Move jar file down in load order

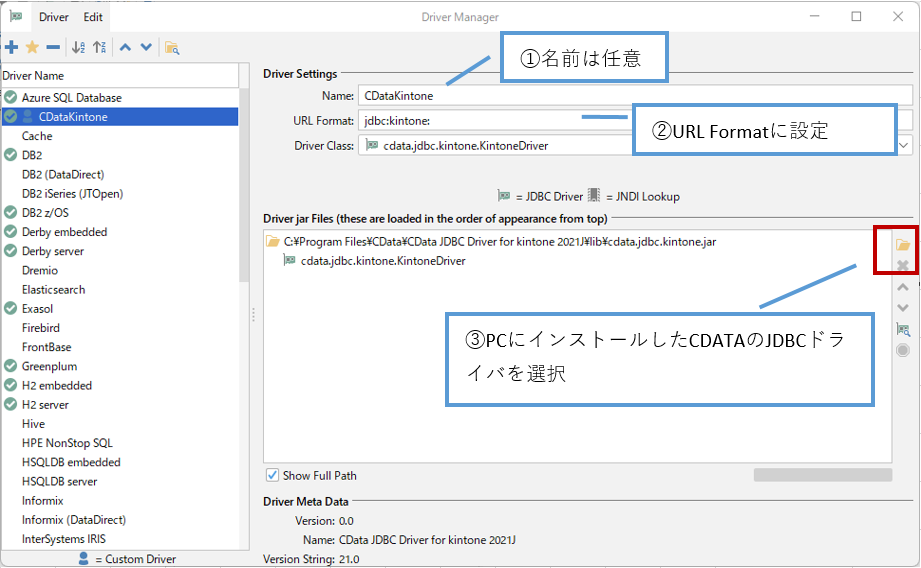coord(903,308)
